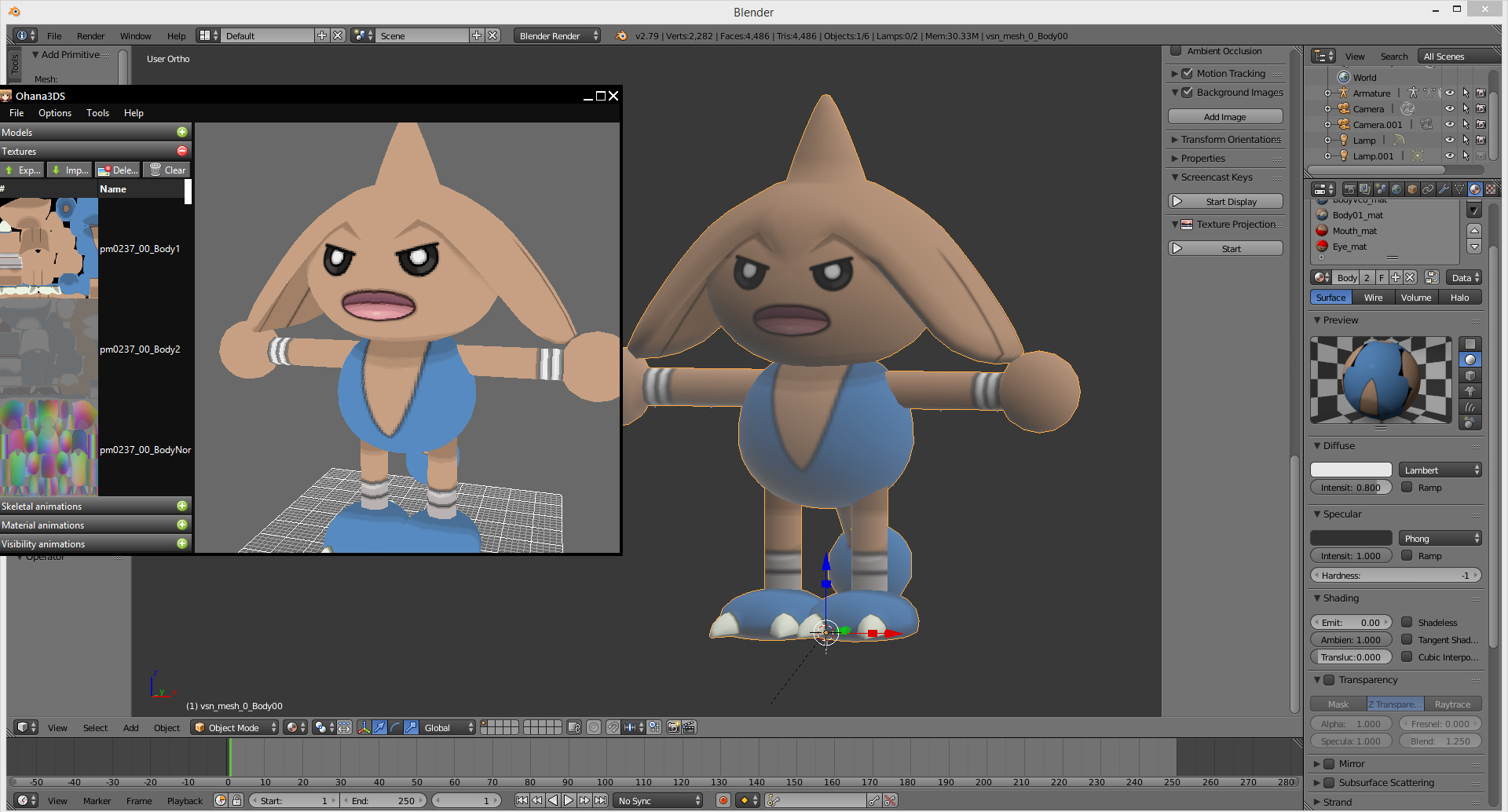Click the Texture Projection Start button
This screenshot has width=1508, height=812.
1225,249
